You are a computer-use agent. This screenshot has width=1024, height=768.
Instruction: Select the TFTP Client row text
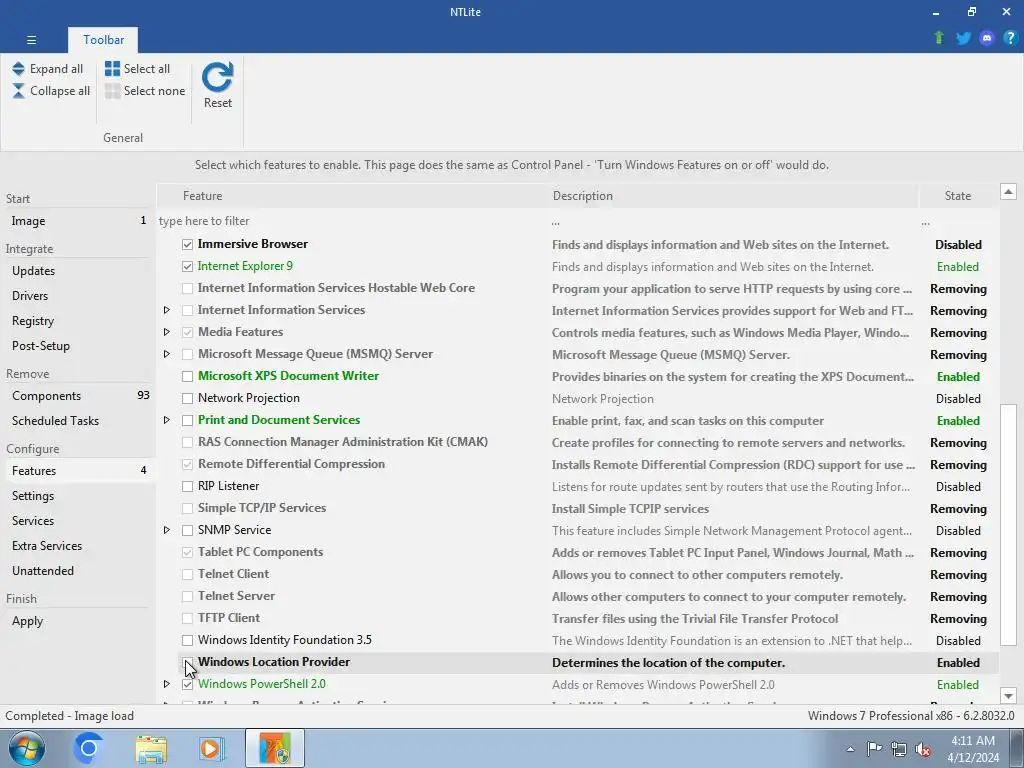tap(229, 618)
